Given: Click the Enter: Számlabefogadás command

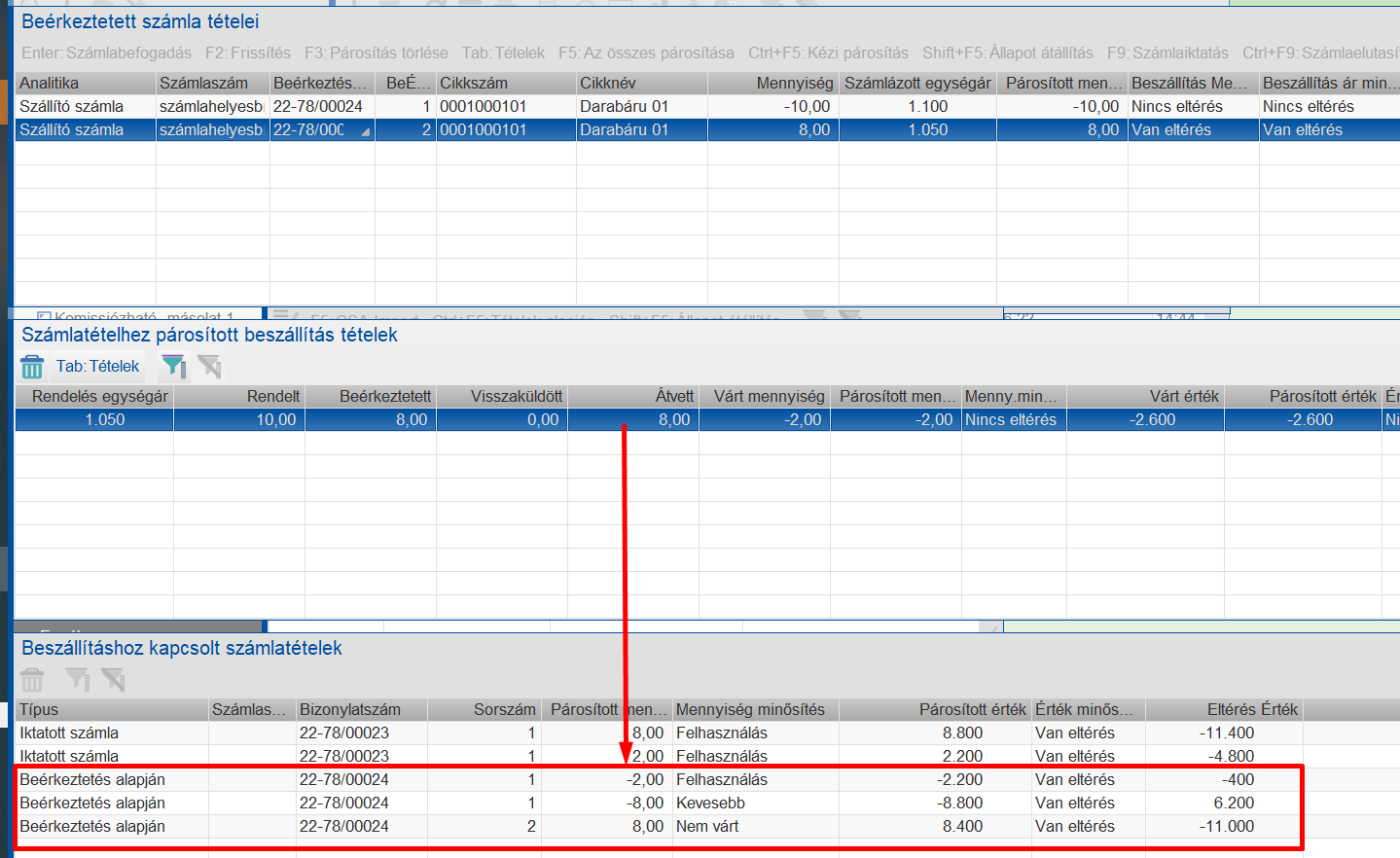Looking at the screenshot, I should point(106,53).
